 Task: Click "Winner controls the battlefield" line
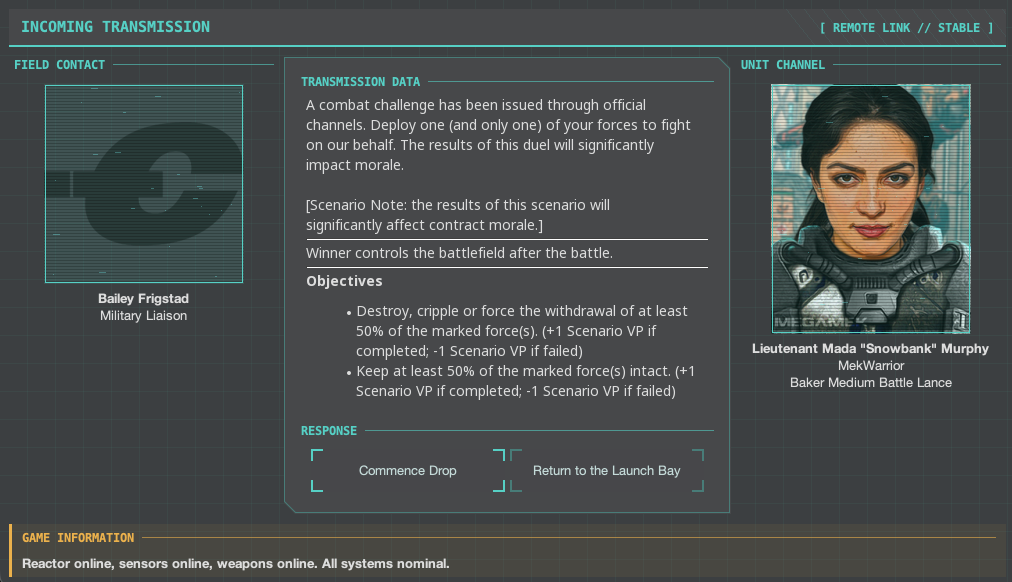tap(460, 253)
